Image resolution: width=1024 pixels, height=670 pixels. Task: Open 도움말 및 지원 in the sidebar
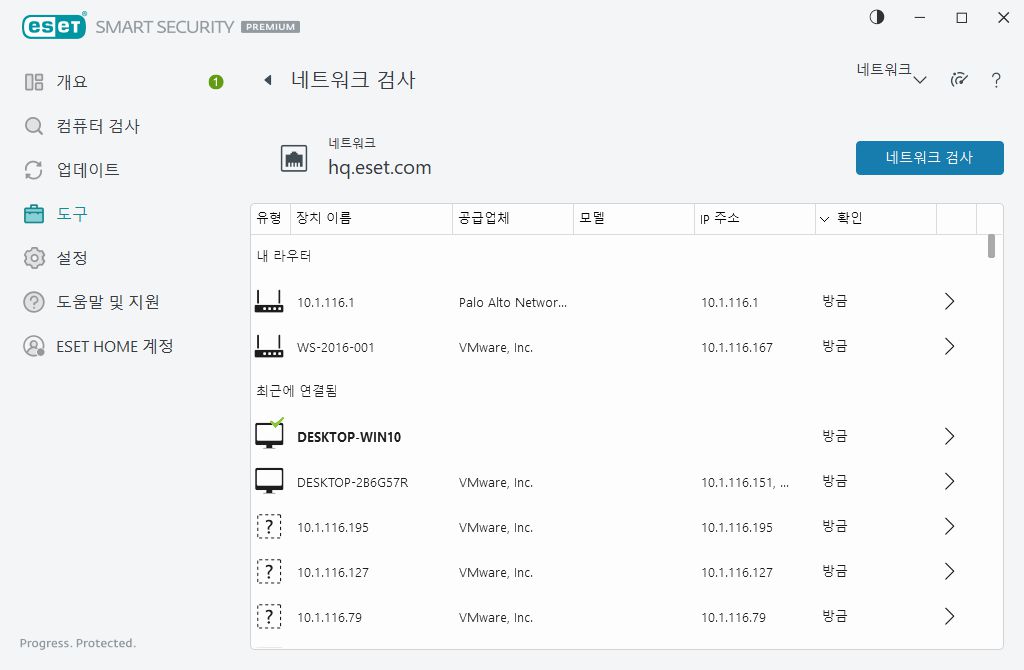pyautogui.click(x=32, y=302)
